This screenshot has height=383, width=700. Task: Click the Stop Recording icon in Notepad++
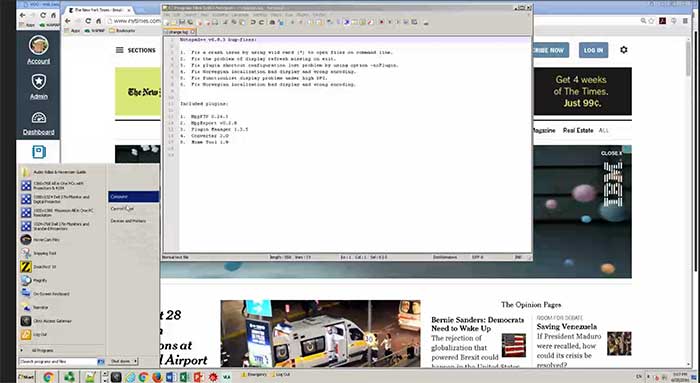coord(390,22)
